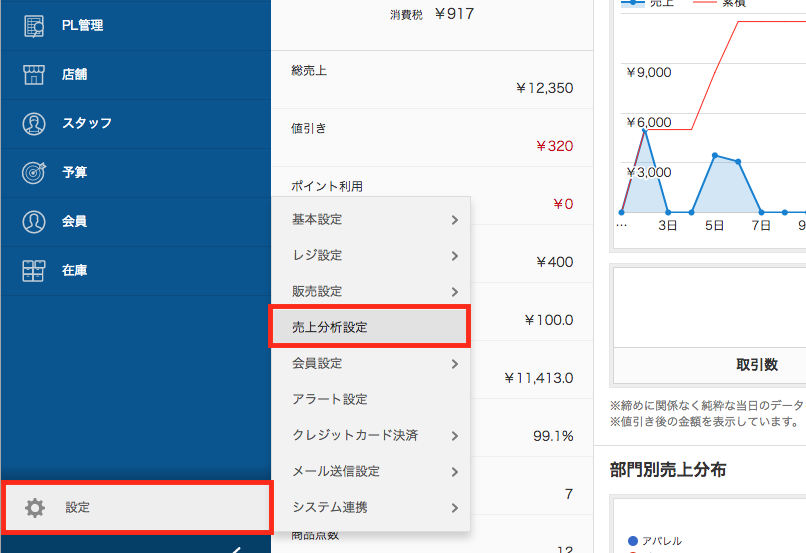
Task: Click the sales chart peak data point
Action: click(x=645, y=131)
